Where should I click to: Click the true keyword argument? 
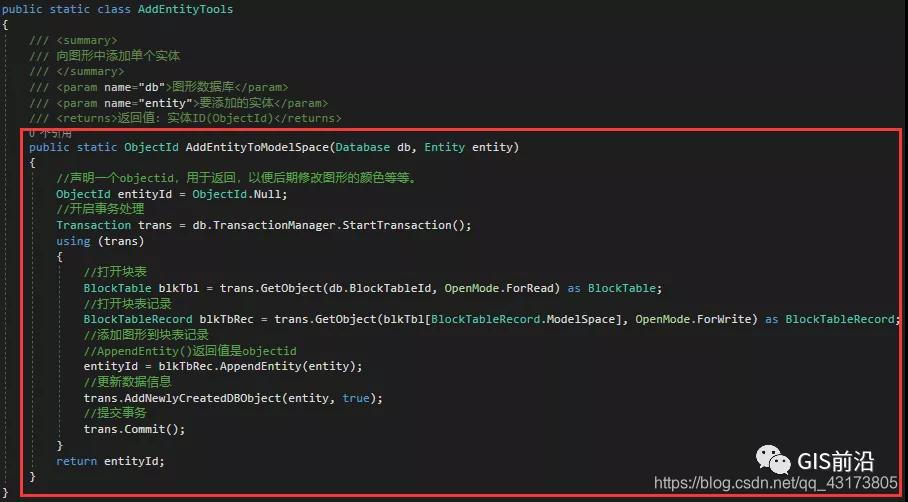pyautogui.click(x=356, y=398)
